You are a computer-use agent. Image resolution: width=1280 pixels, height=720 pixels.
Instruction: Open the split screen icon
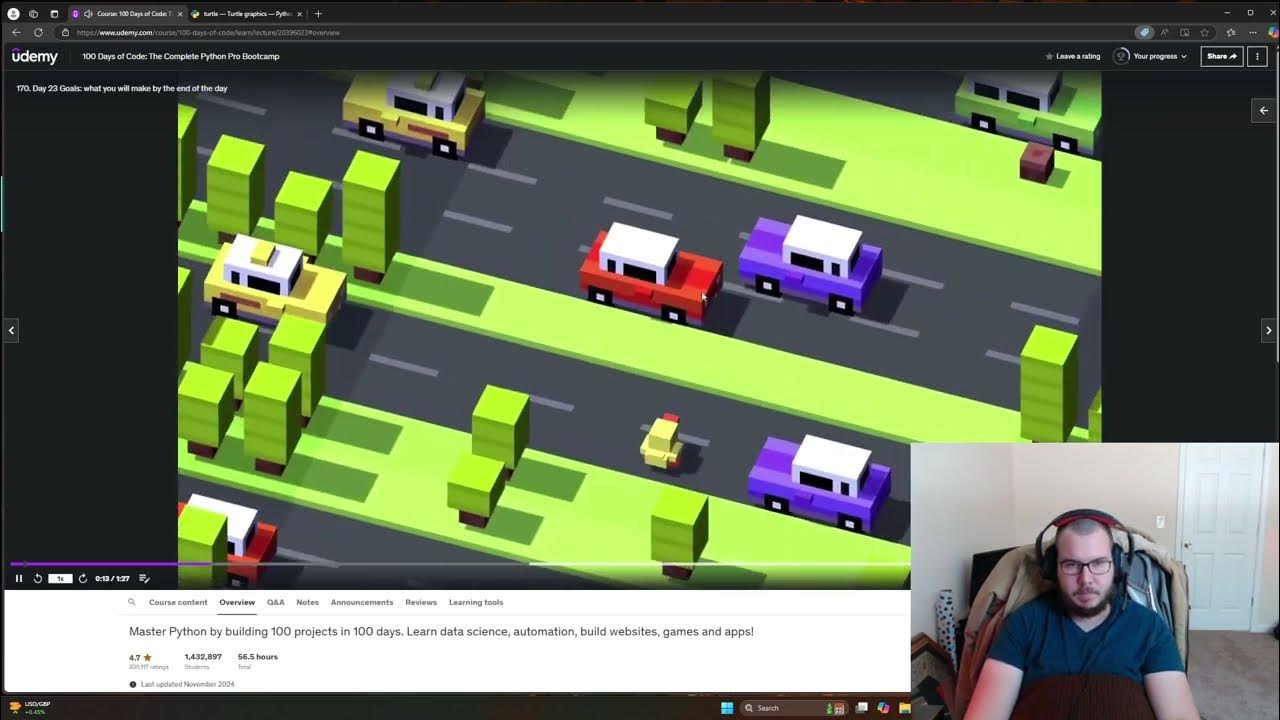coord(1184,32)
